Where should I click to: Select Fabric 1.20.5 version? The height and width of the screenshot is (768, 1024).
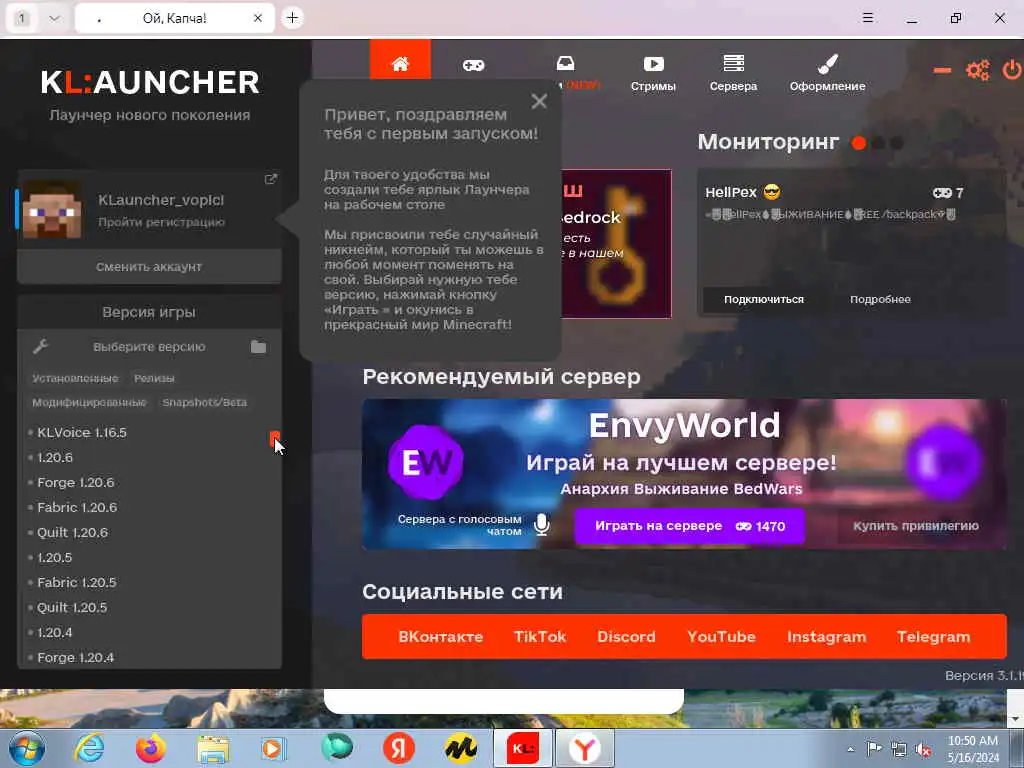pyautogui.click(x=76, y=582)
